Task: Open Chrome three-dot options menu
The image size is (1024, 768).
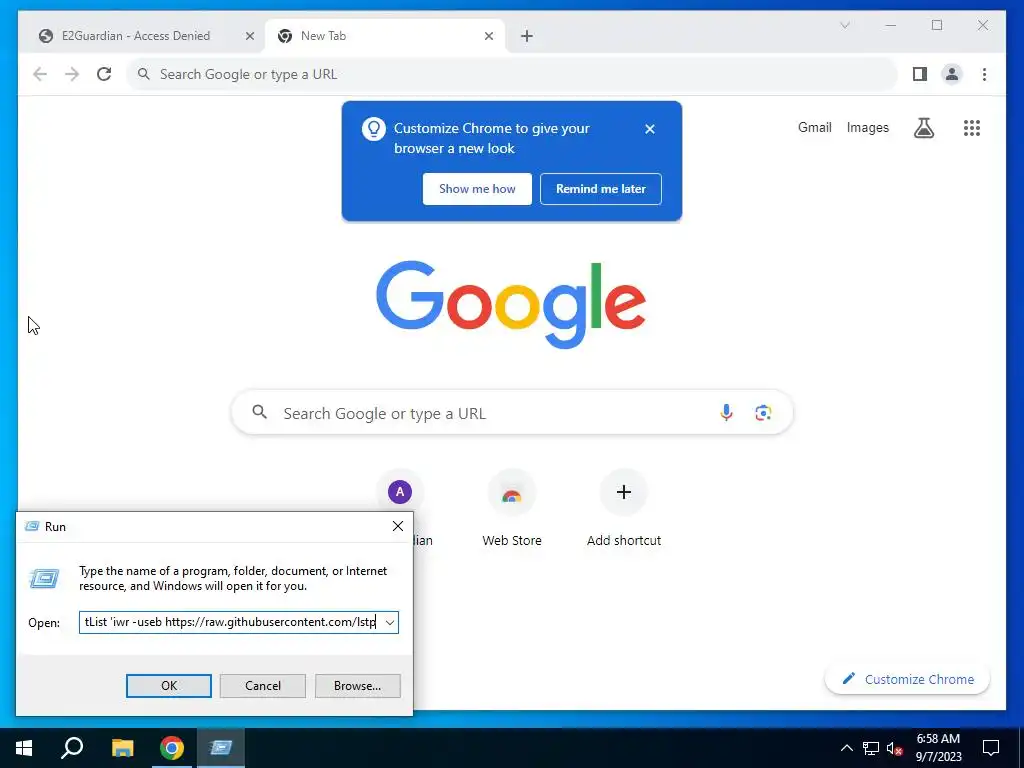Action: [x=984, y=74]
